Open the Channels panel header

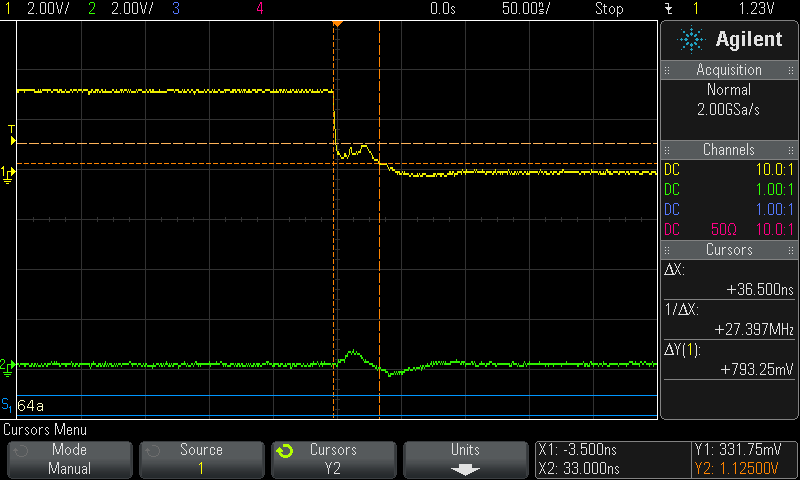729,149
